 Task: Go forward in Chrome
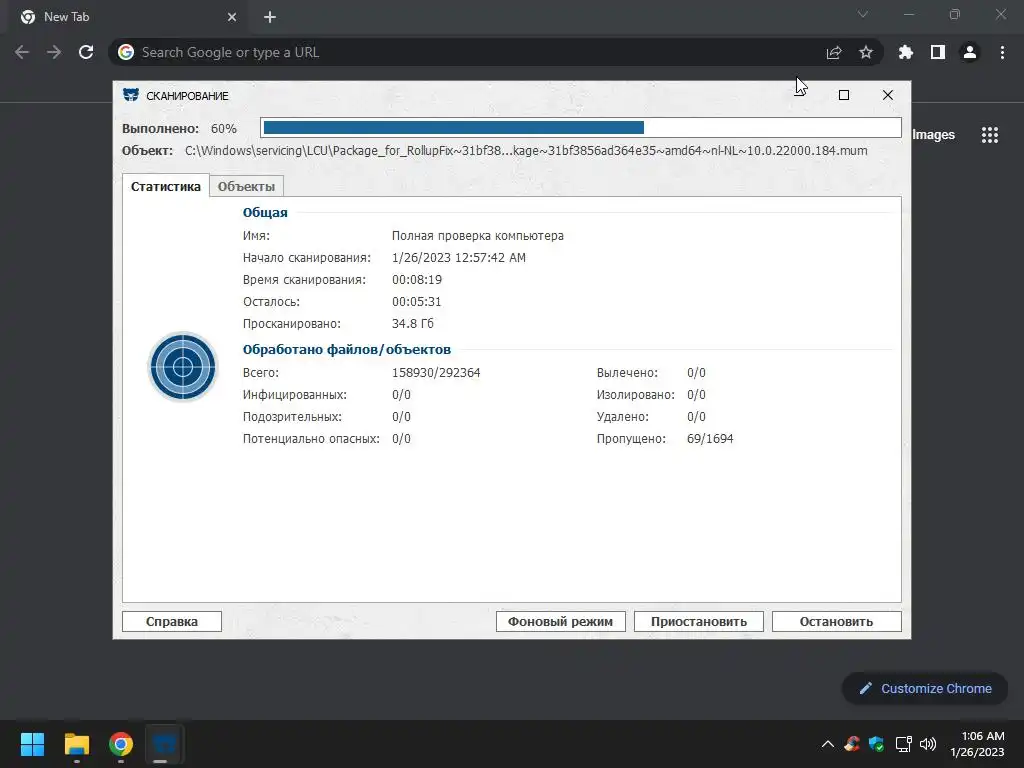[54, 52]
